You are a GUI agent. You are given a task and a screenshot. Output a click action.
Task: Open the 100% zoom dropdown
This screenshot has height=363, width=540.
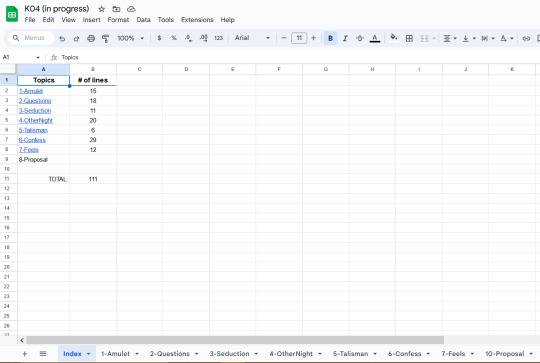130,38
